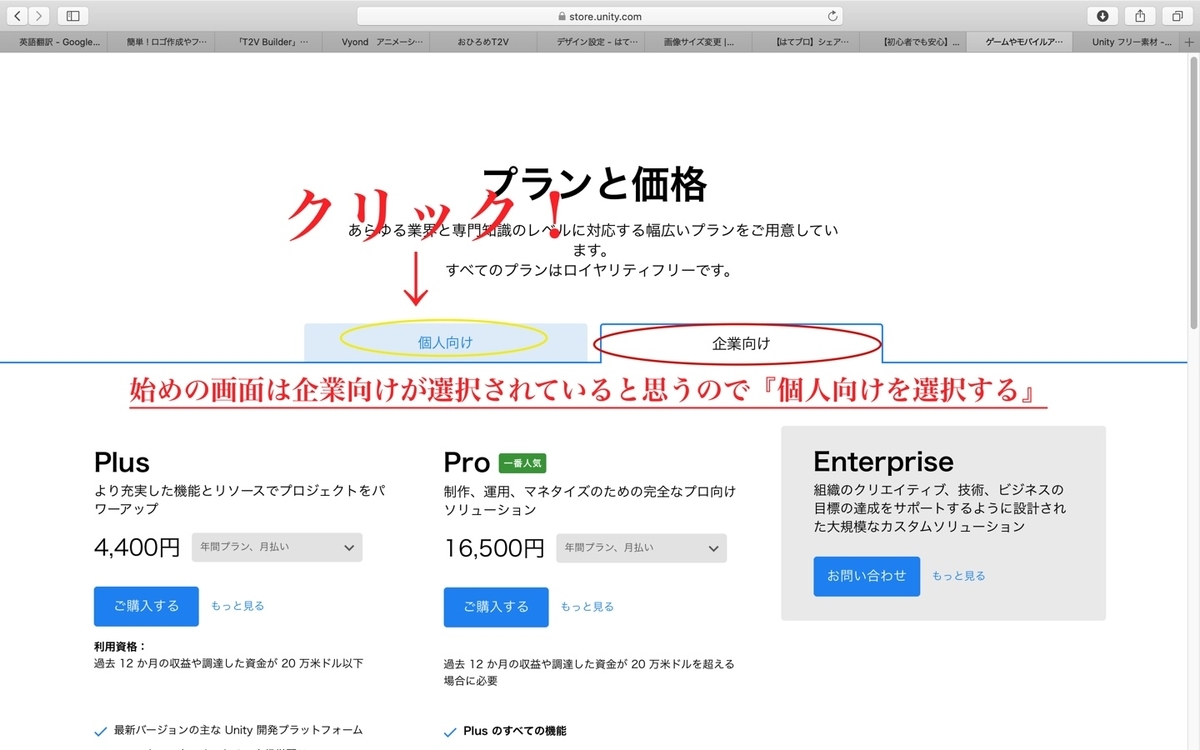Image resolution: width=1200 pixels, height=750 pixels.
Task: Click the 一番人気 badge beside Pro
Action: [522, 463]
